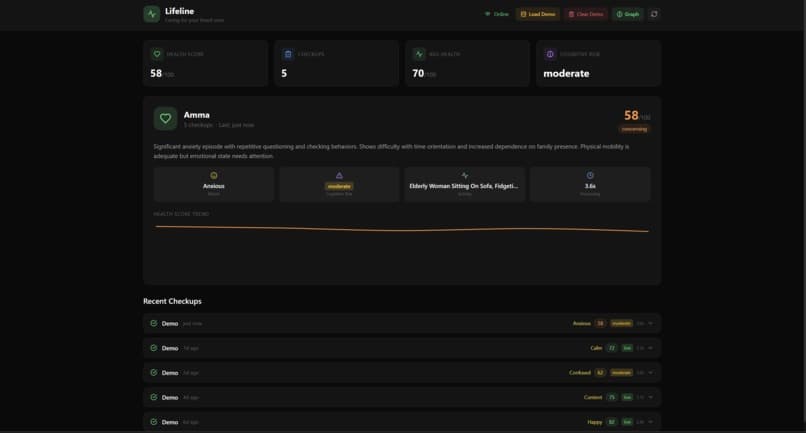Click the refresh icon in header

pos(654,14)
